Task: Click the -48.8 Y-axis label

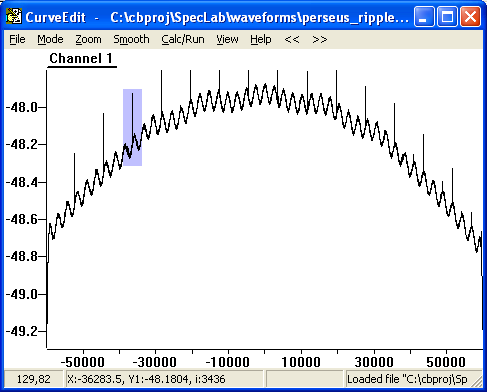Action: click(x=22, y=256)
